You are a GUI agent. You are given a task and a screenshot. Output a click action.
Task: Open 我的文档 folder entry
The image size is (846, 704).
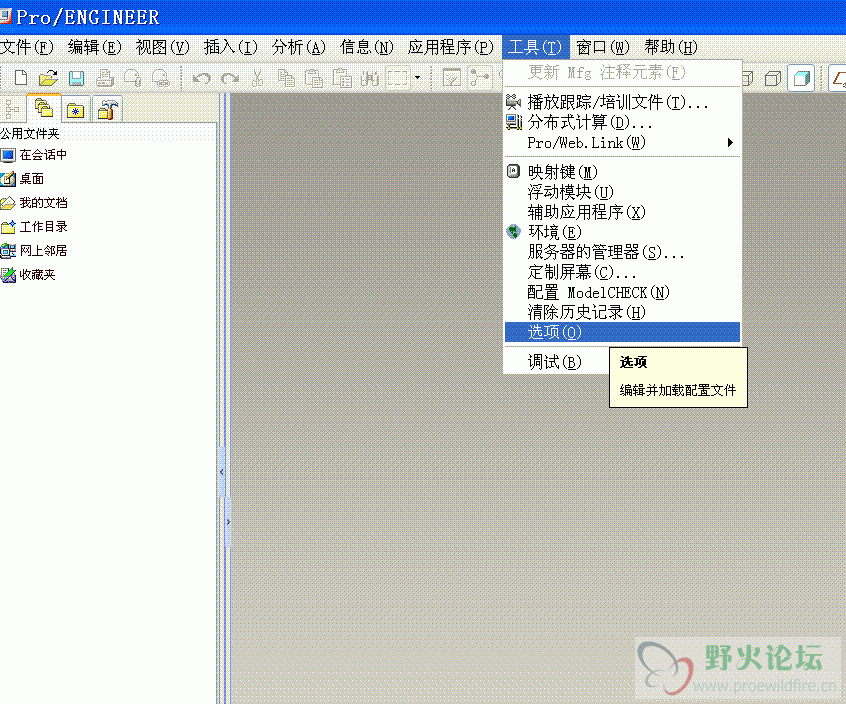34,203
